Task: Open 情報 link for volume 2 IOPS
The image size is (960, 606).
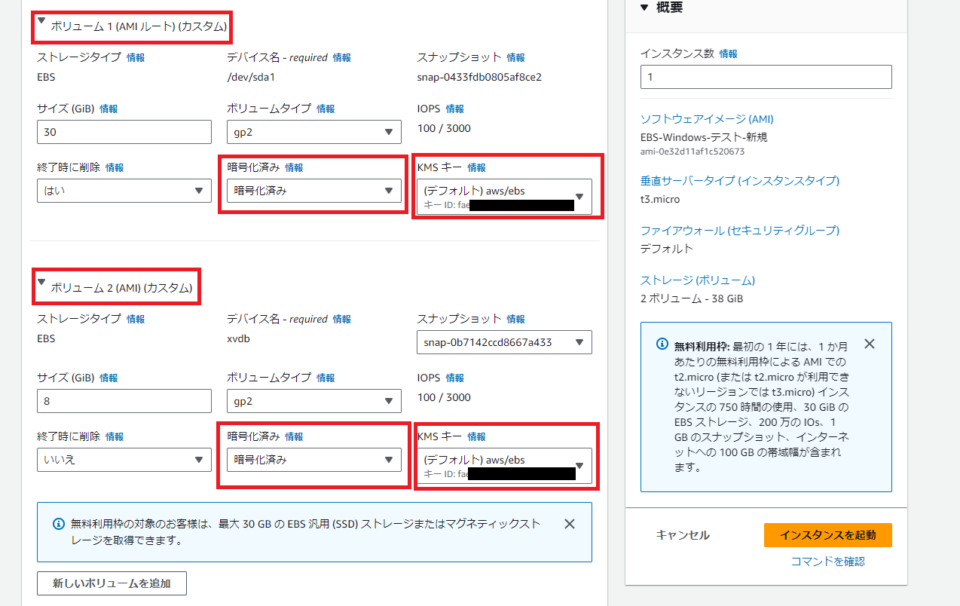Action: coord(454,378)
